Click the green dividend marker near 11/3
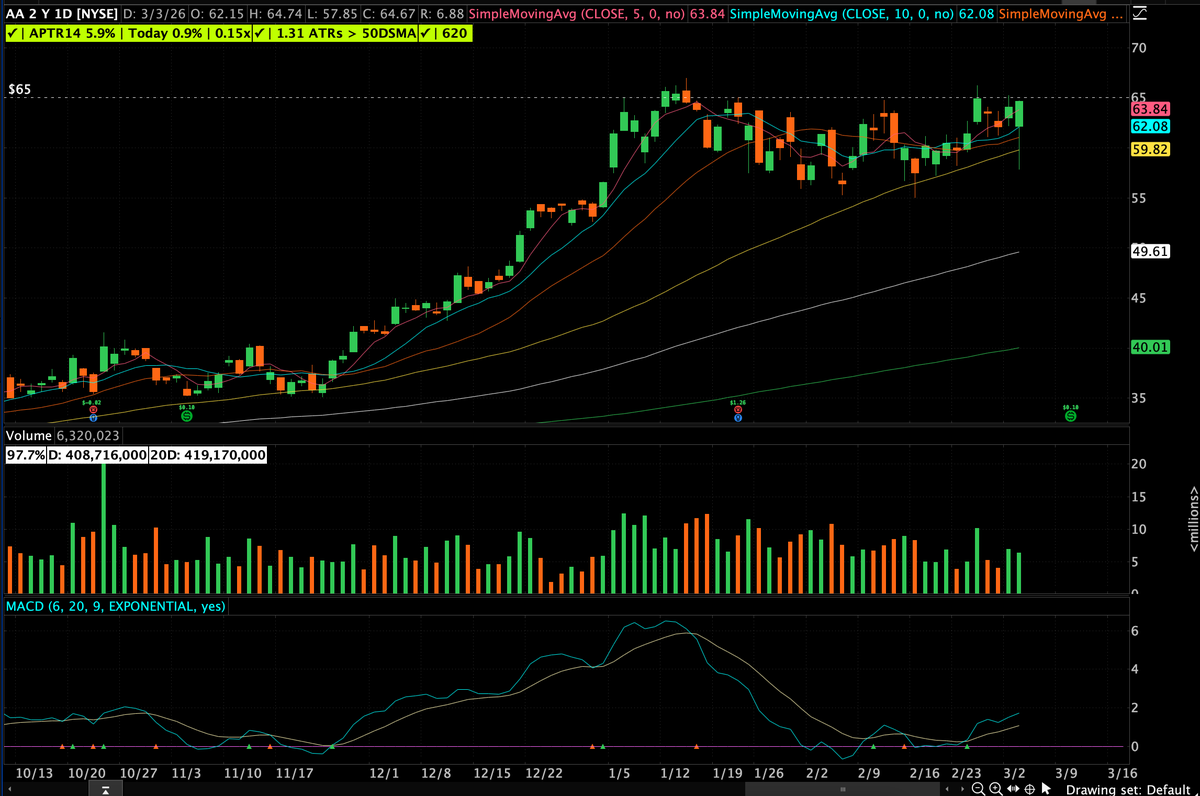The image size is (1200, 796). point(187,415)
